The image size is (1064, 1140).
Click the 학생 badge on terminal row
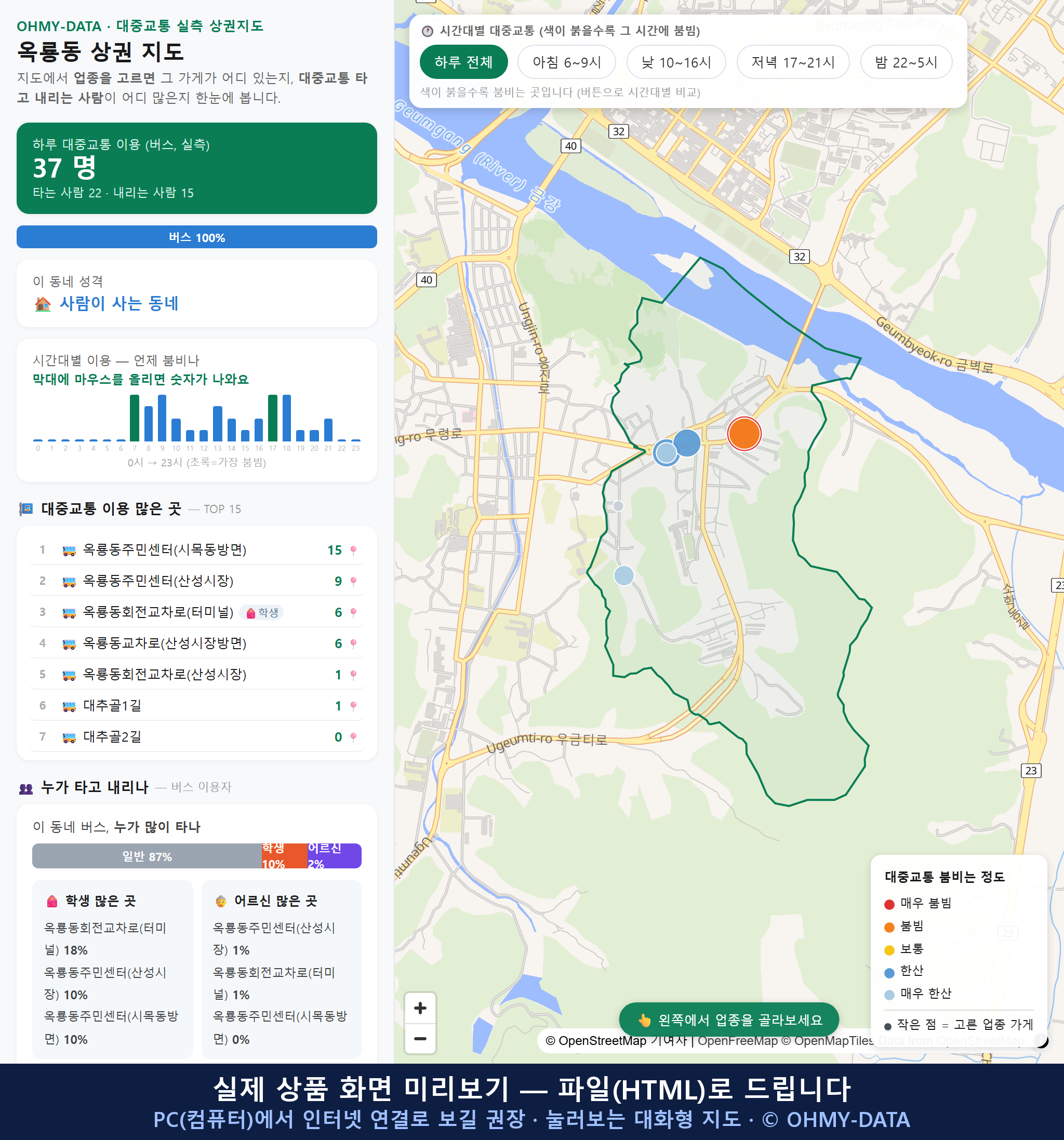[x=261, y=612]
